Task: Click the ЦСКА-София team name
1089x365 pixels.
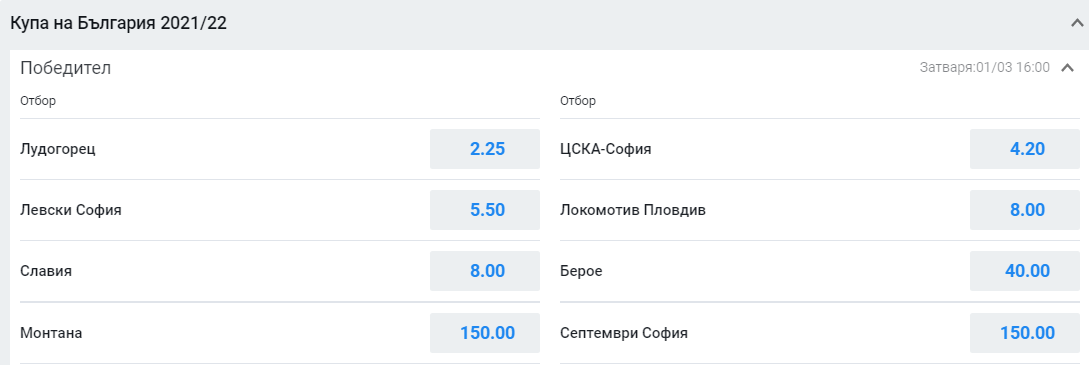Action: [x=606, y=149]
